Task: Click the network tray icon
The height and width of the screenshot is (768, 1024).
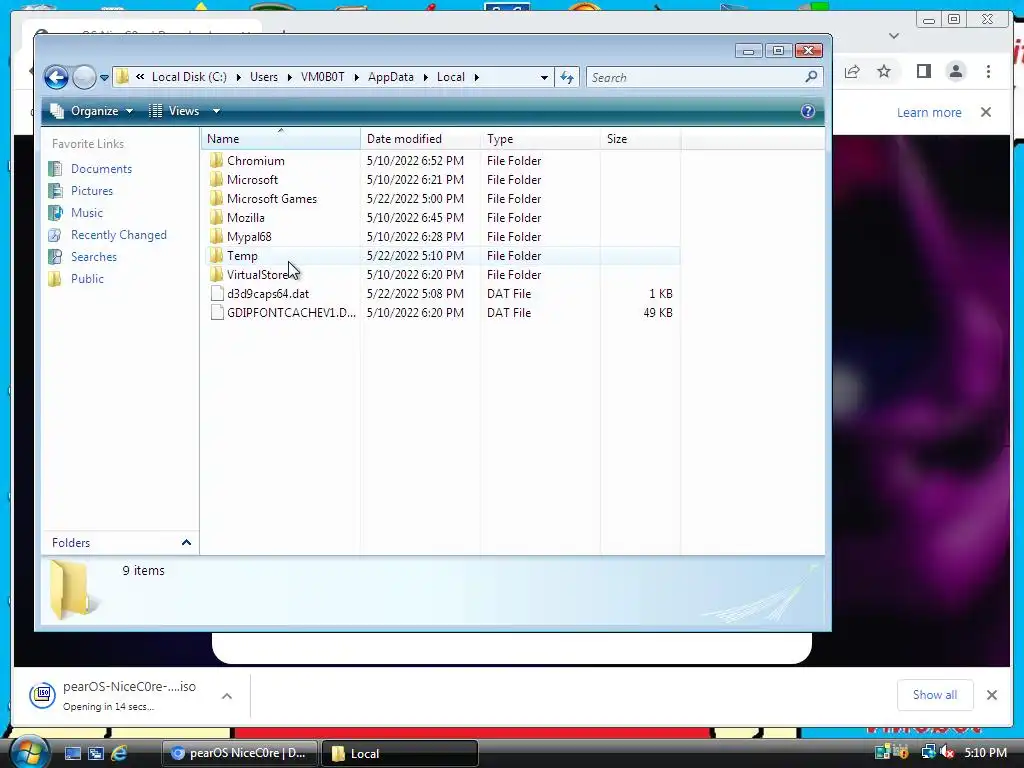Action: pos(927,753)
